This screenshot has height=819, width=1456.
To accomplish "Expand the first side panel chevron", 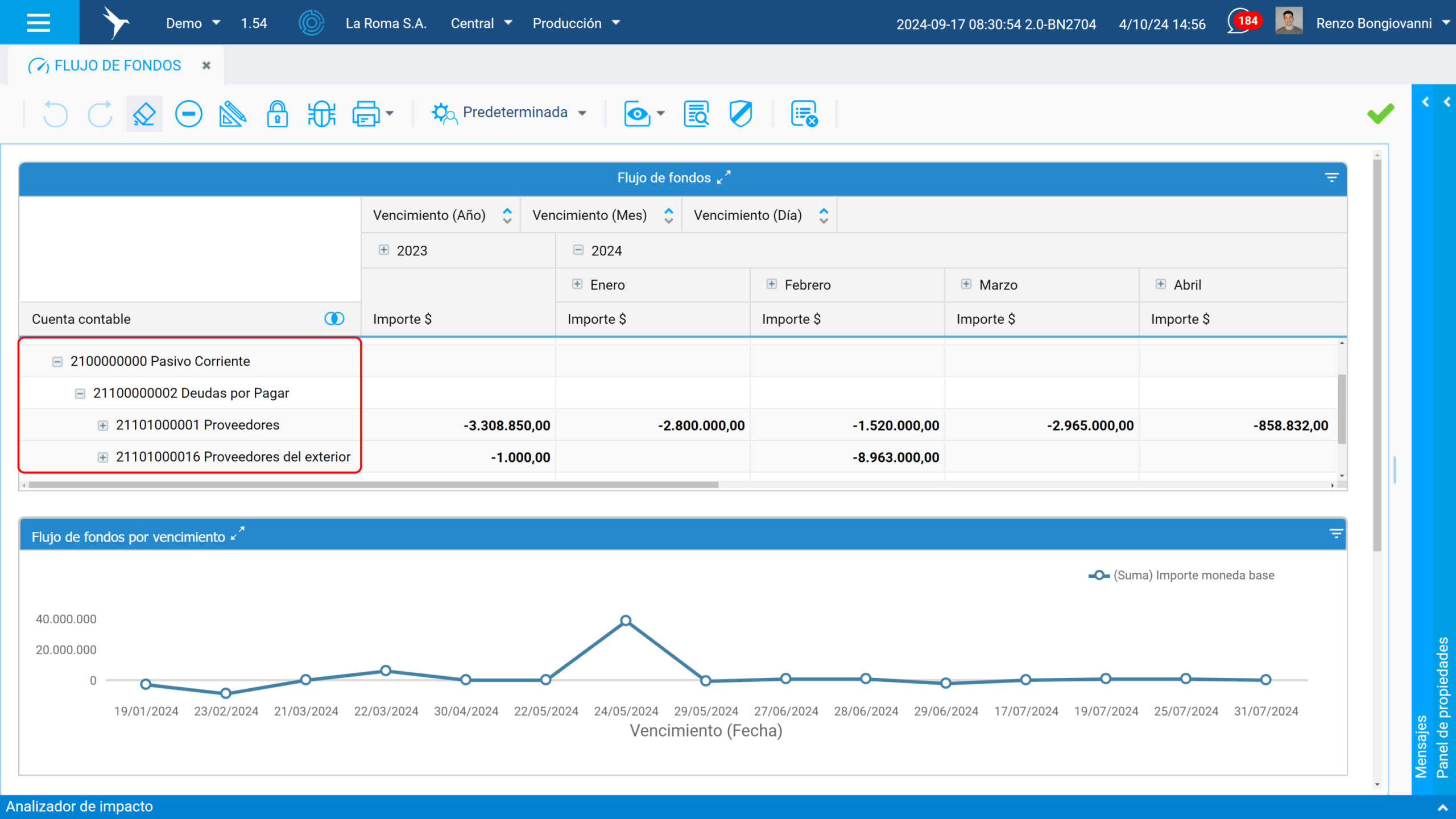I will 1425,102.
